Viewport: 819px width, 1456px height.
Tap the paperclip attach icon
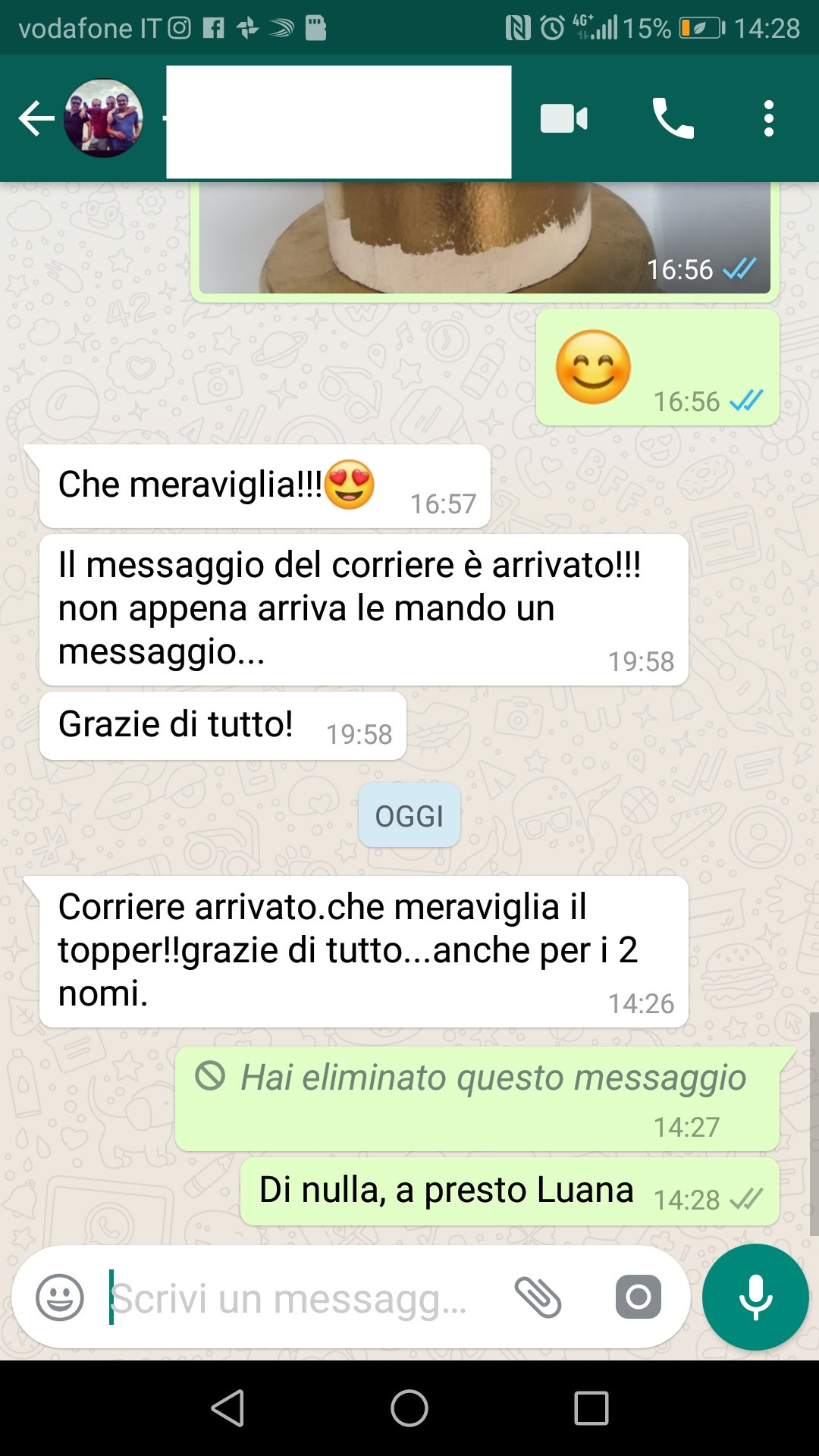click(538, 1297)
